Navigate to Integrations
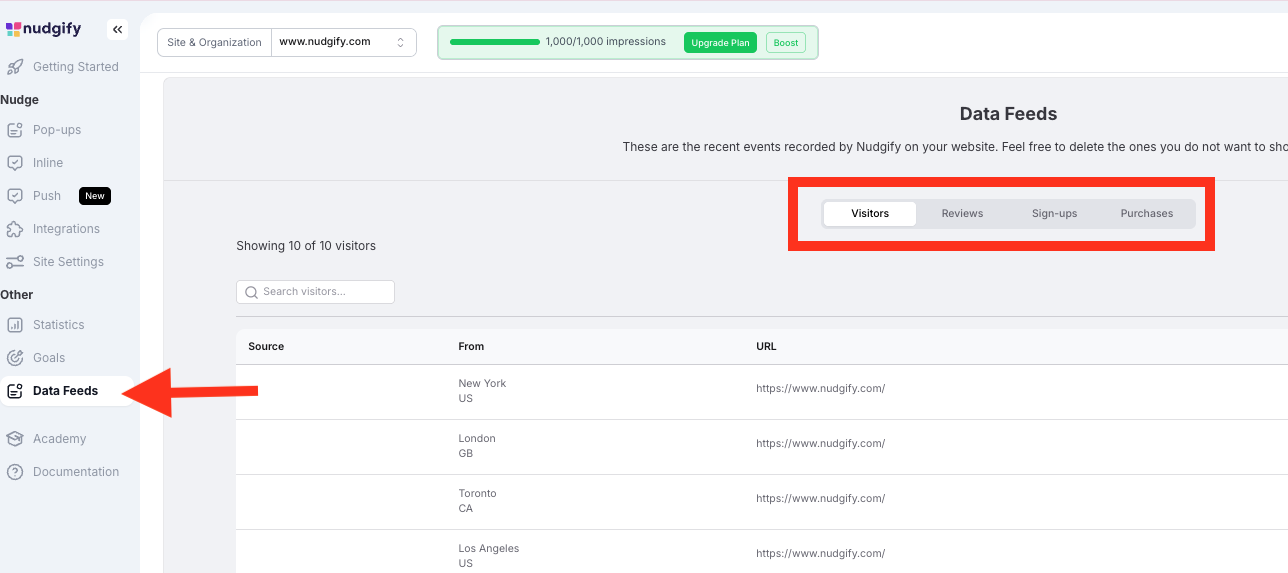 (66, 229)
